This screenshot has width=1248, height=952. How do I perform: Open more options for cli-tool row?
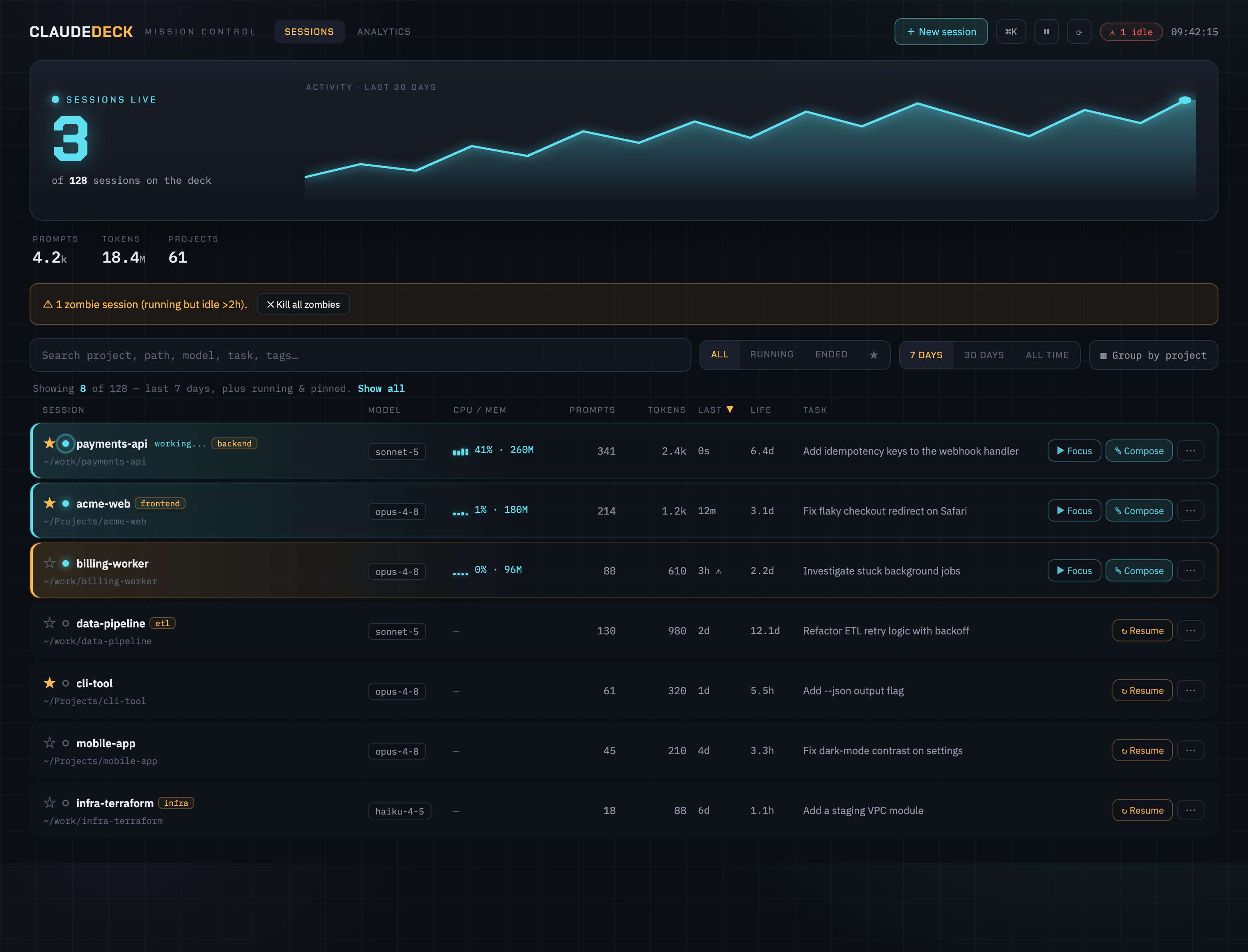click(1190, 690)
